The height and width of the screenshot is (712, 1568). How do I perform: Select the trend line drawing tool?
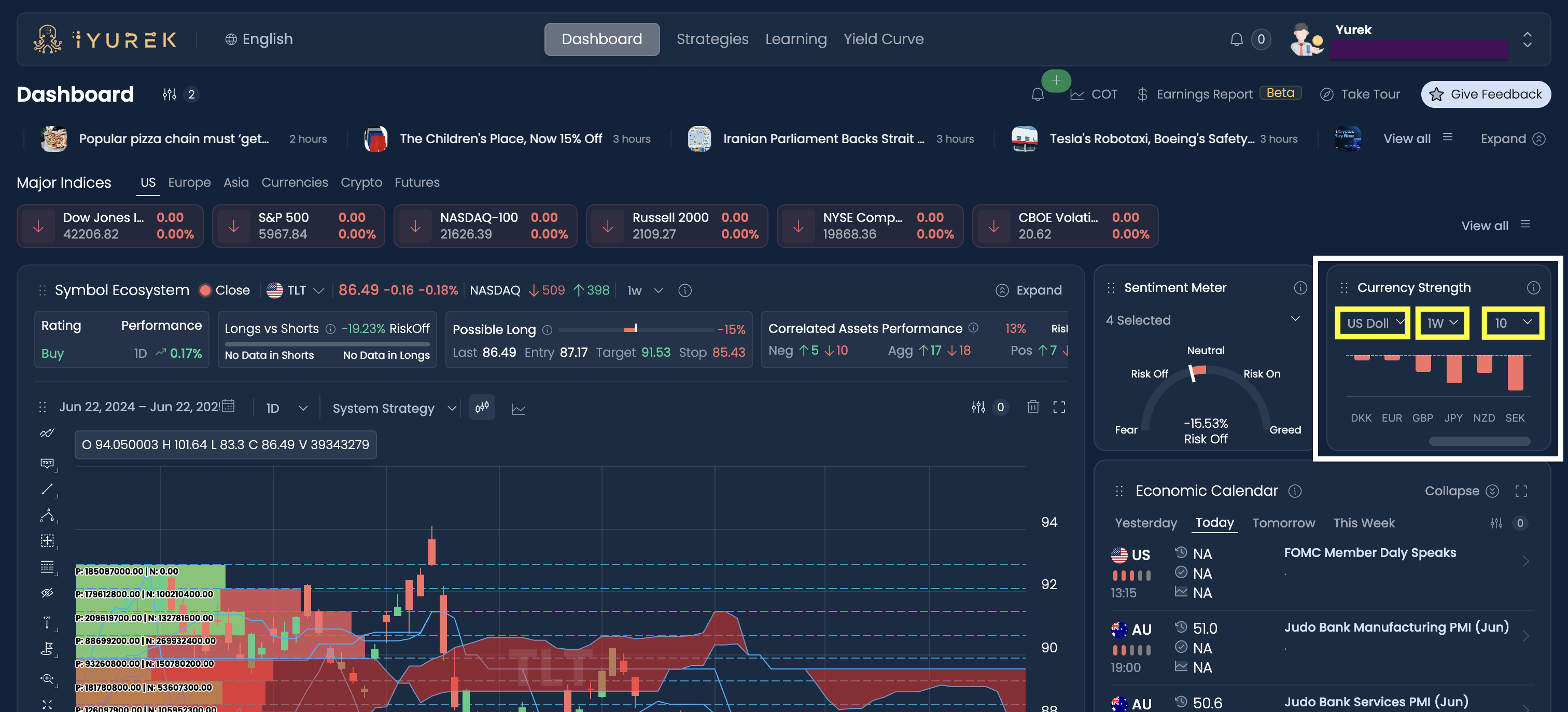click(x=48, y=489)
